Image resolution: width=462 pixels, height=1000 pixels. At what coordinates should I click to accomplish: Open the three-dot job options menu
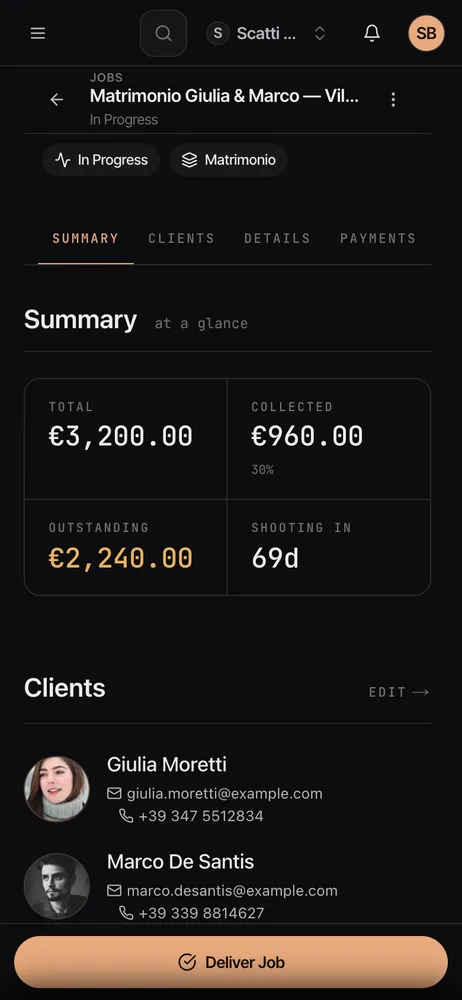pyautogui.click(x=393, y=99)
